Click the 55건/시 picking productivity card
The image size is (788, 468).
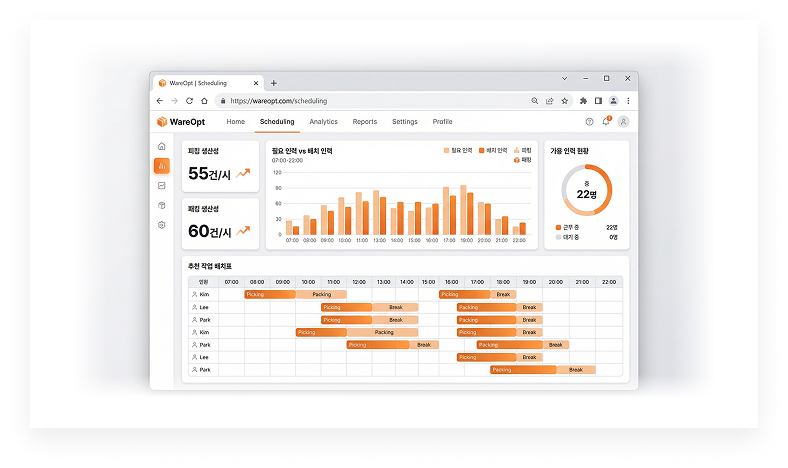pos(220,166)
